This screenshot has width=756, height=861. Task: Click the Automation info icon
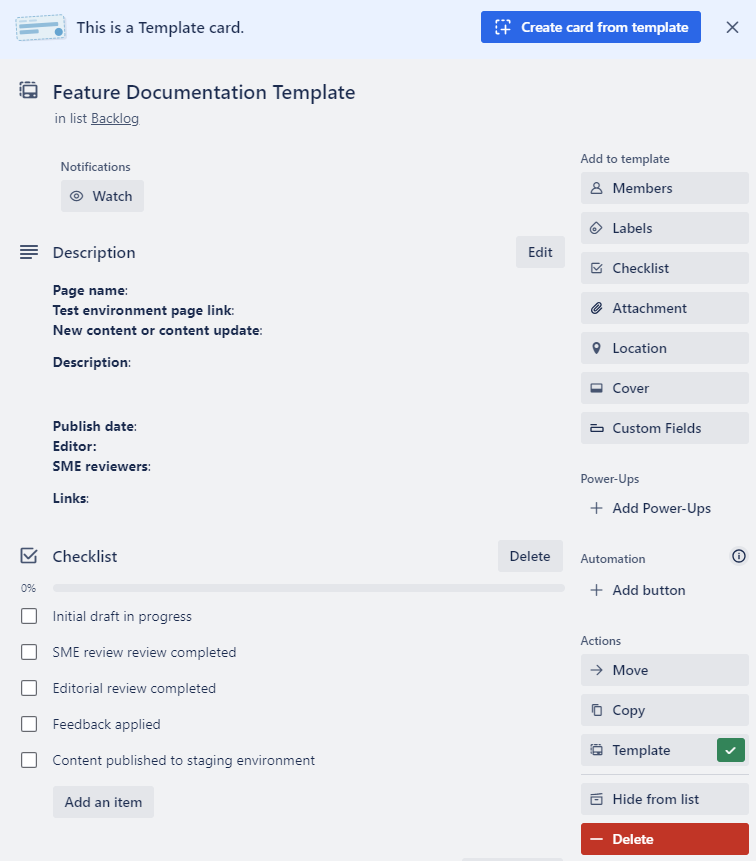[x=739, y=556]
